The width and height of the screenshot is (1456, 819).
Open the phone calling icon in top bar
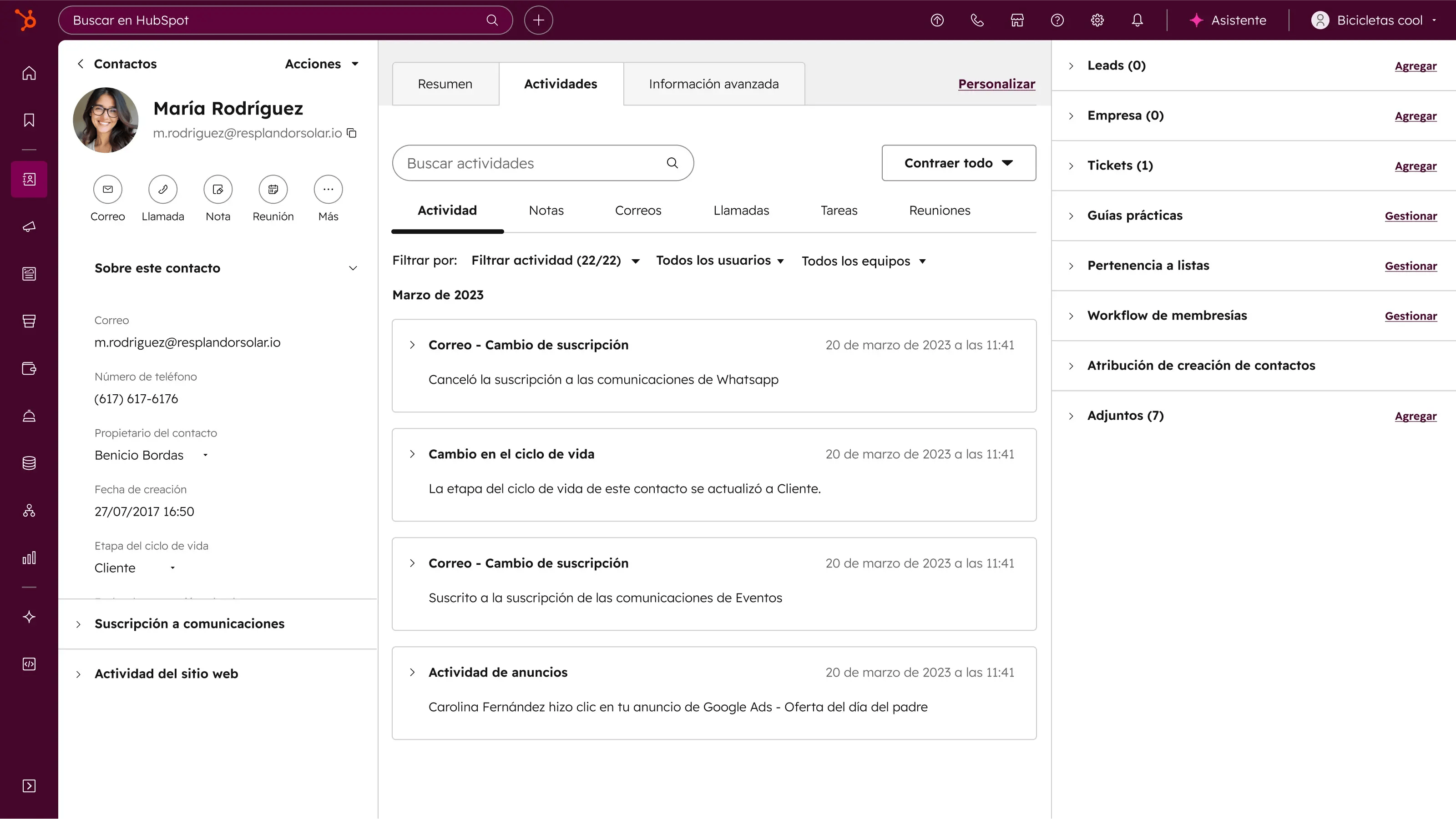(x=977, y=20)
